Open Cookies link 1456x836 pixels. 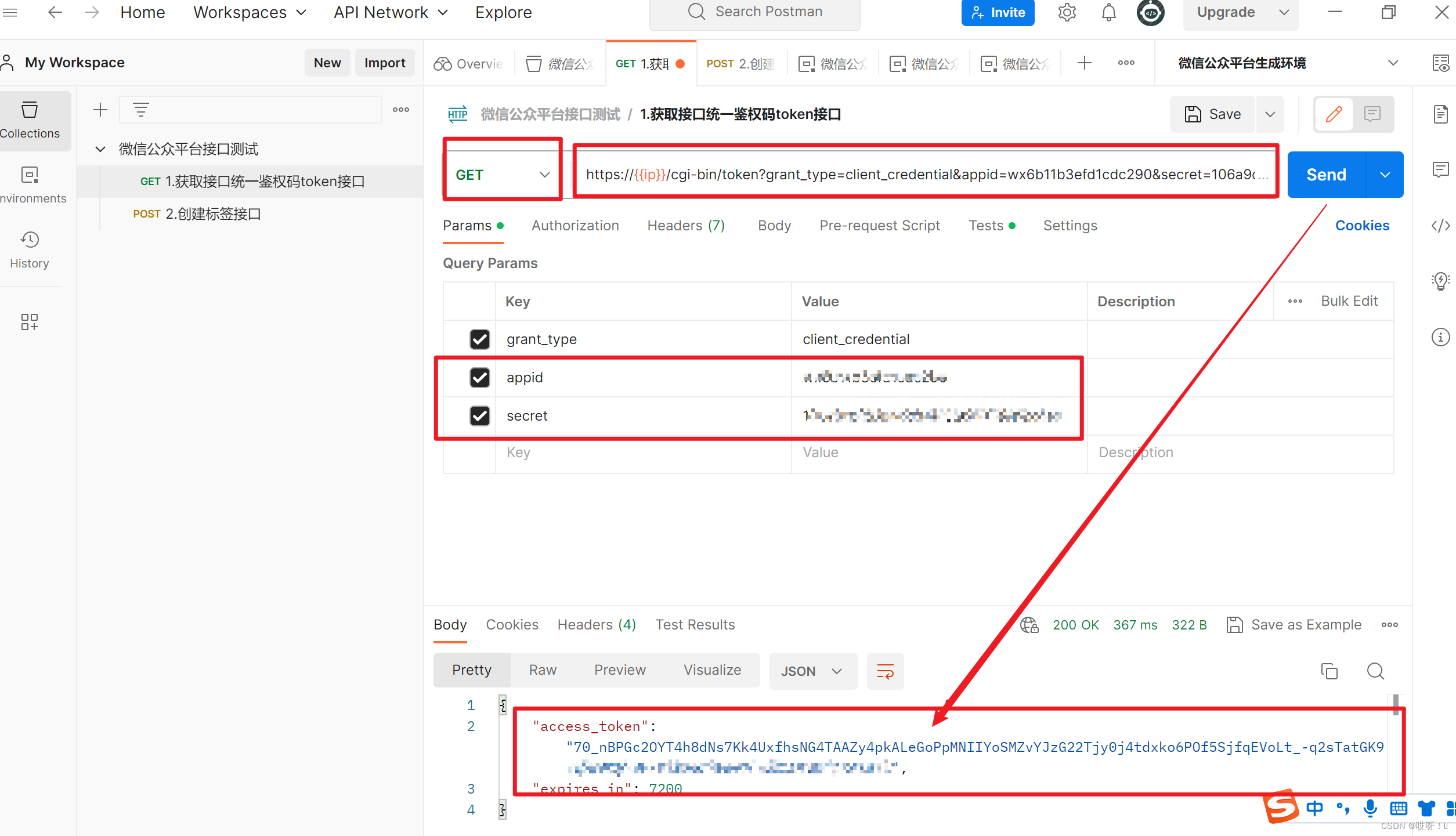(x=1362, y=225)
